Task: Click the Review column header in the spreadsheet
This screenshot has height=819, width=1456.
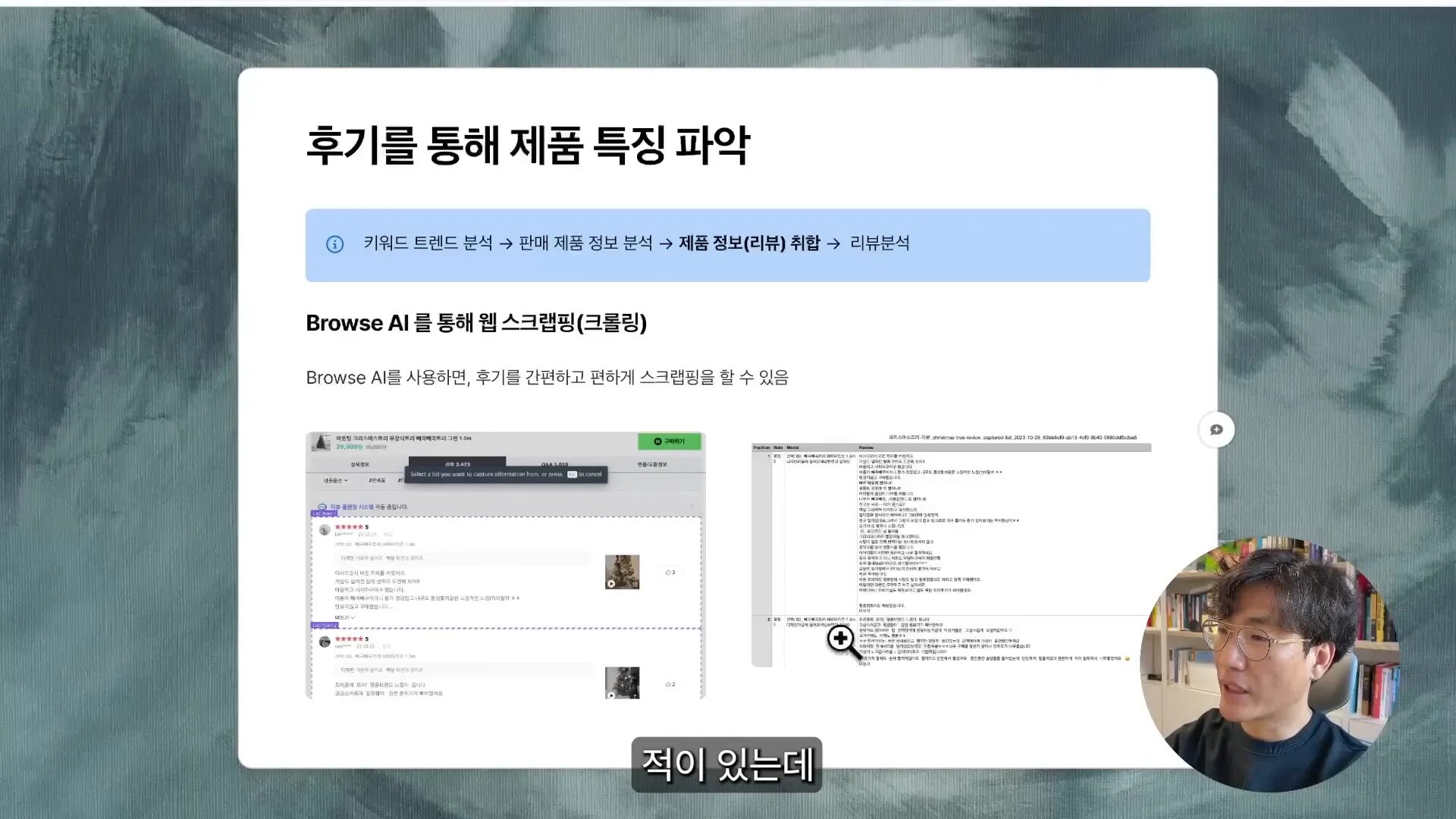Action: pos(866,447)
